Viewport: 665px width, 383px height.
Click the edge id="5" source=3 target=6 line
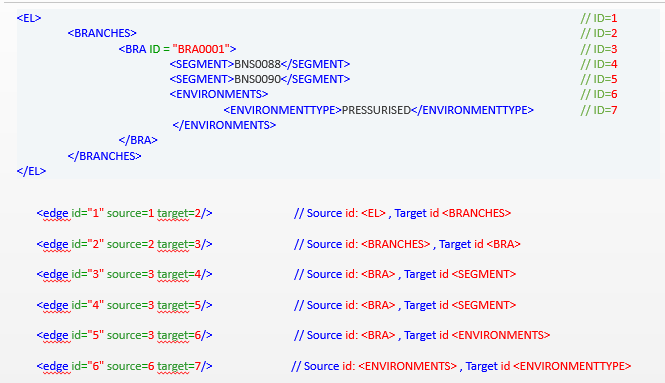(125, 335)
